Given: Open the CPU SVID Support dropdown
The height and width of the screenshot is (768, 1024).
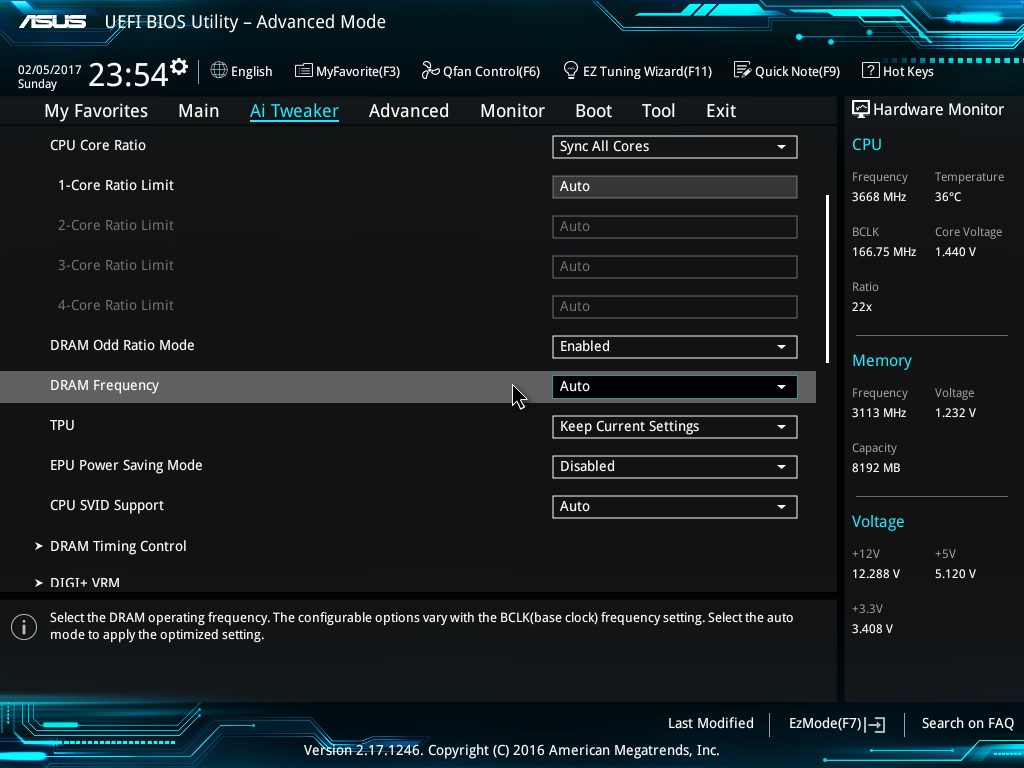Looking at the screenshot, I should click(675, 507).
